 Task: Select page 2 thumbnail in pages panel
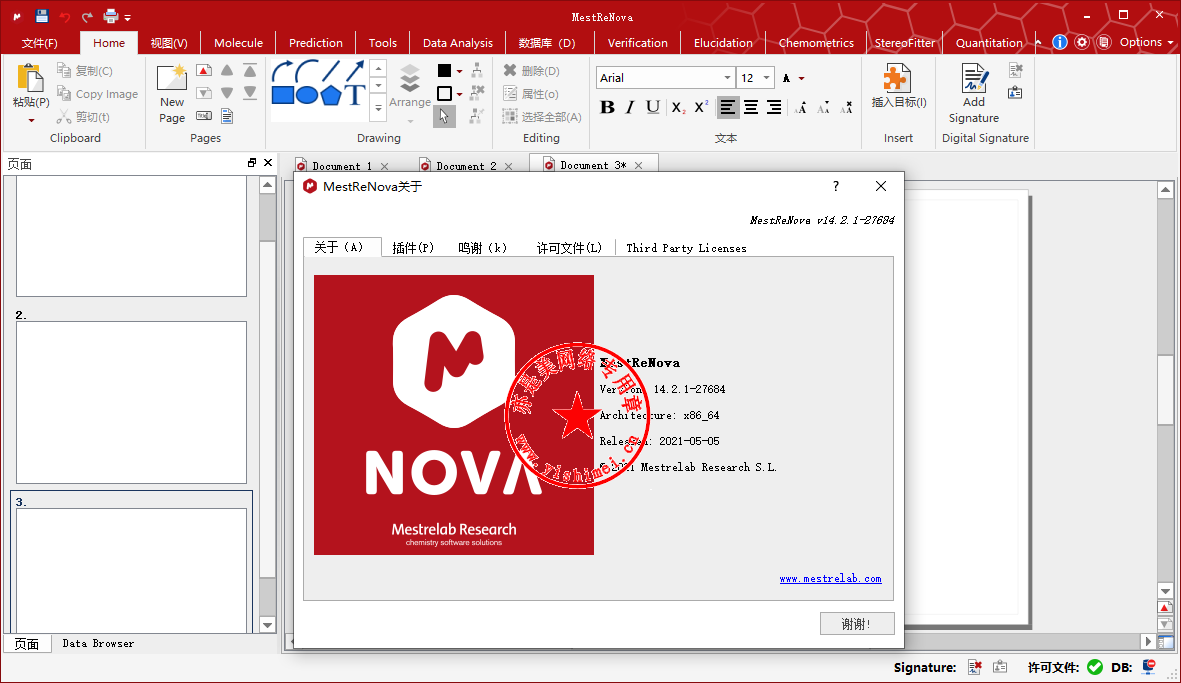(131, 402)
